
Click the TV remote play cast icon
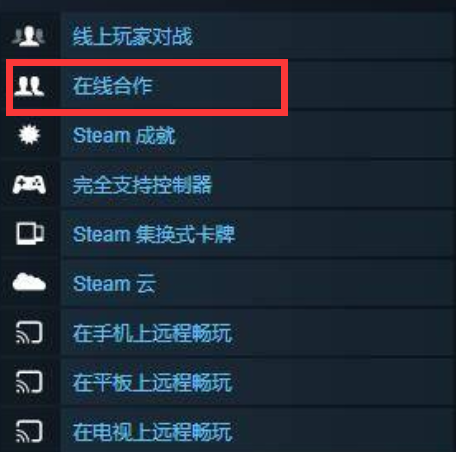[29, 431]
